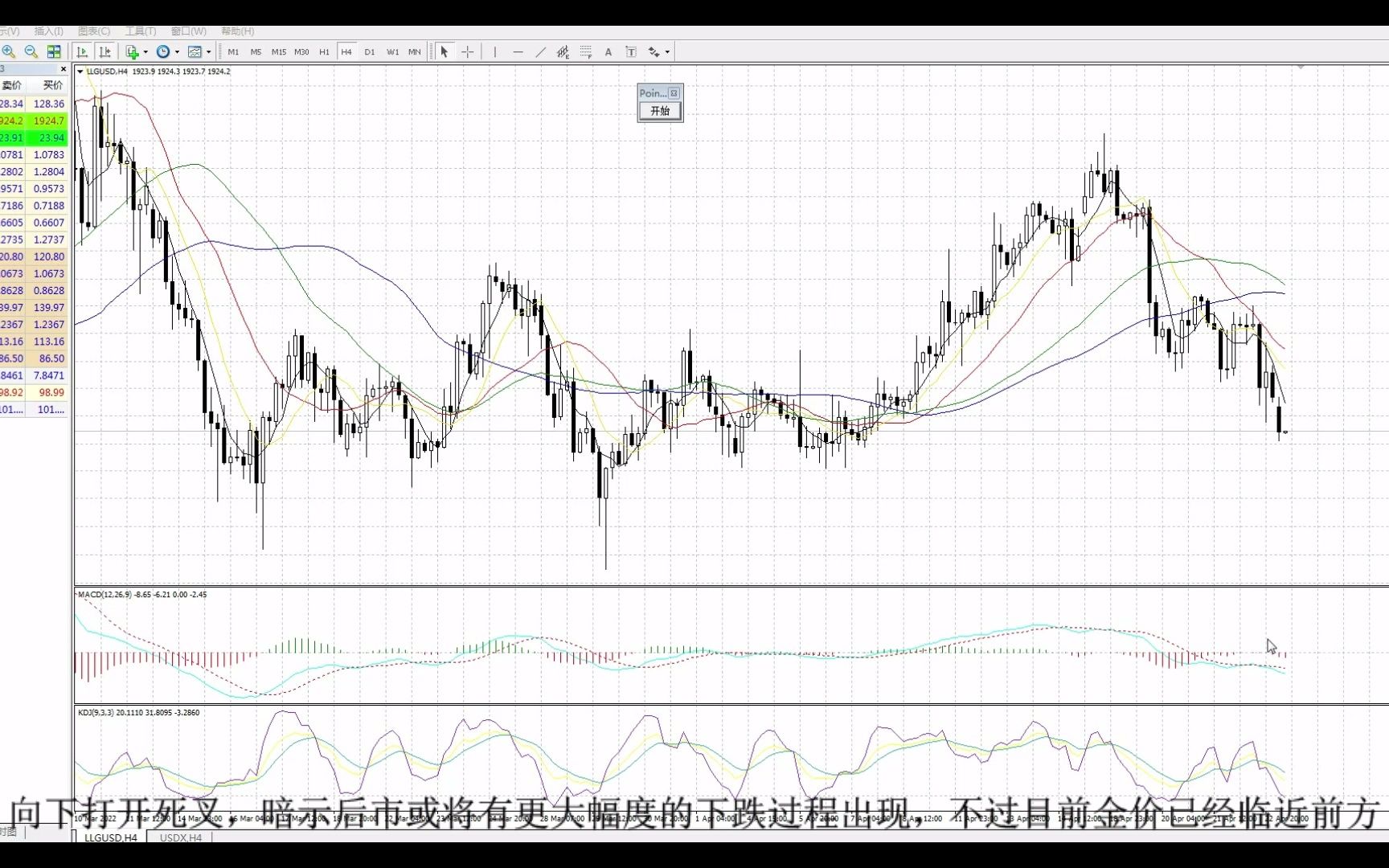The width and height of the screenshot is (1389, 868).
Task: Toggle chart auto-scroll icon
Action: pos(82,51)
